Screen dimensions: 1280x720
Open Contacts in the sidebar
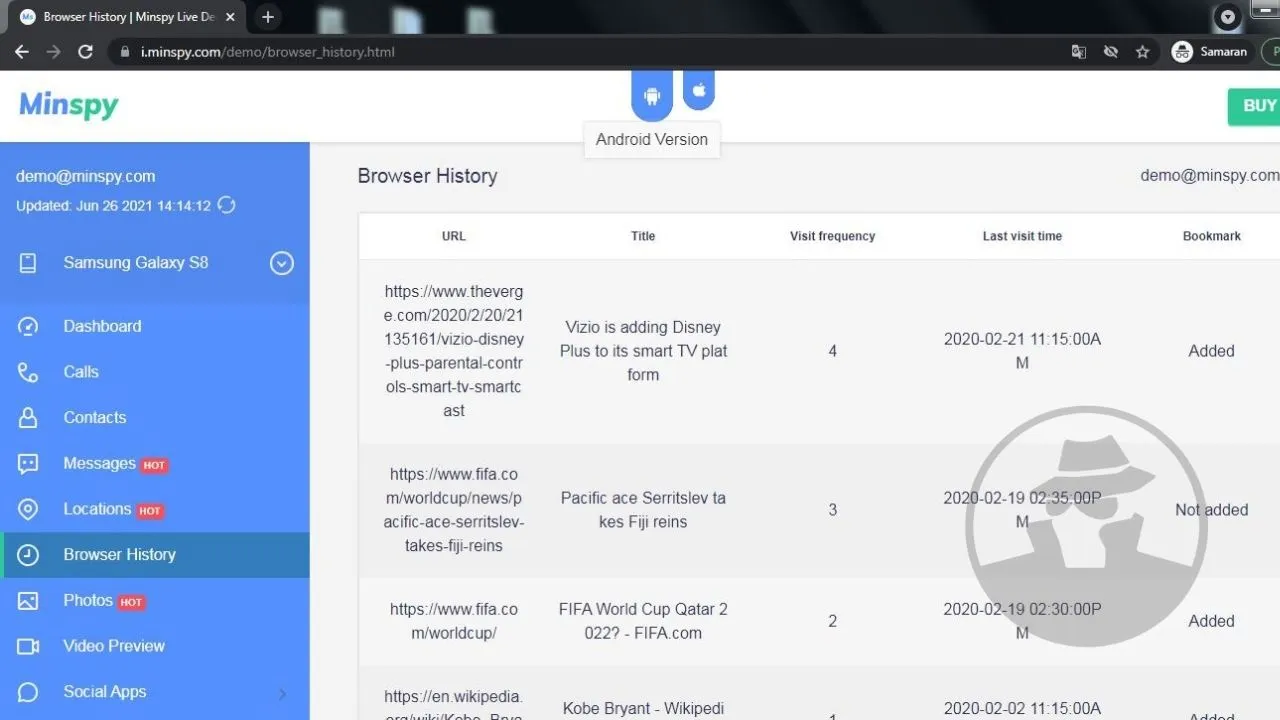tap(95, 418)
